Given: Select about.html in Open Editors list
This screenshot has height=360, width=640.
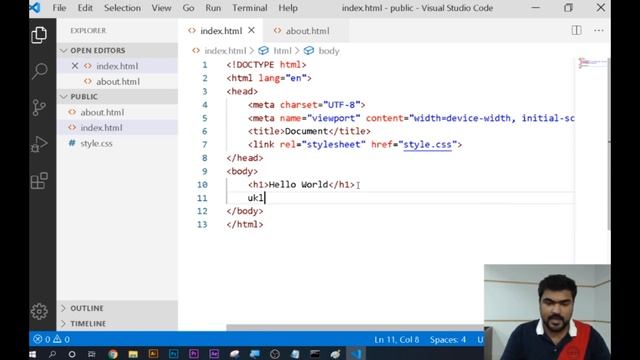Looking at the screenshot, I should [118, 81].
